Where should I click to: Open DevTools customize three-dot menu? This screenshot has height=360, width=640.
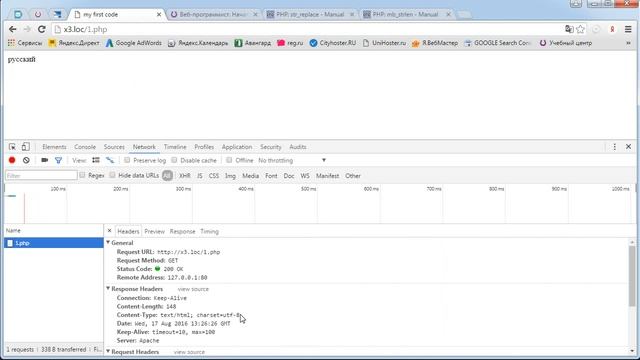click(x=615, y=147)
